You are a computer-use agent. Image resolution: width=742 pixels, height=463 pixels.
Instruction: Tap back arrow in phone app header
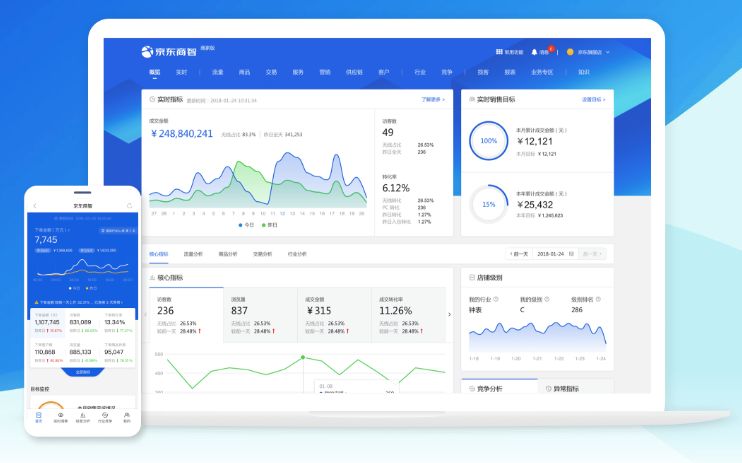pyautogui.click(x=35, y=205)
